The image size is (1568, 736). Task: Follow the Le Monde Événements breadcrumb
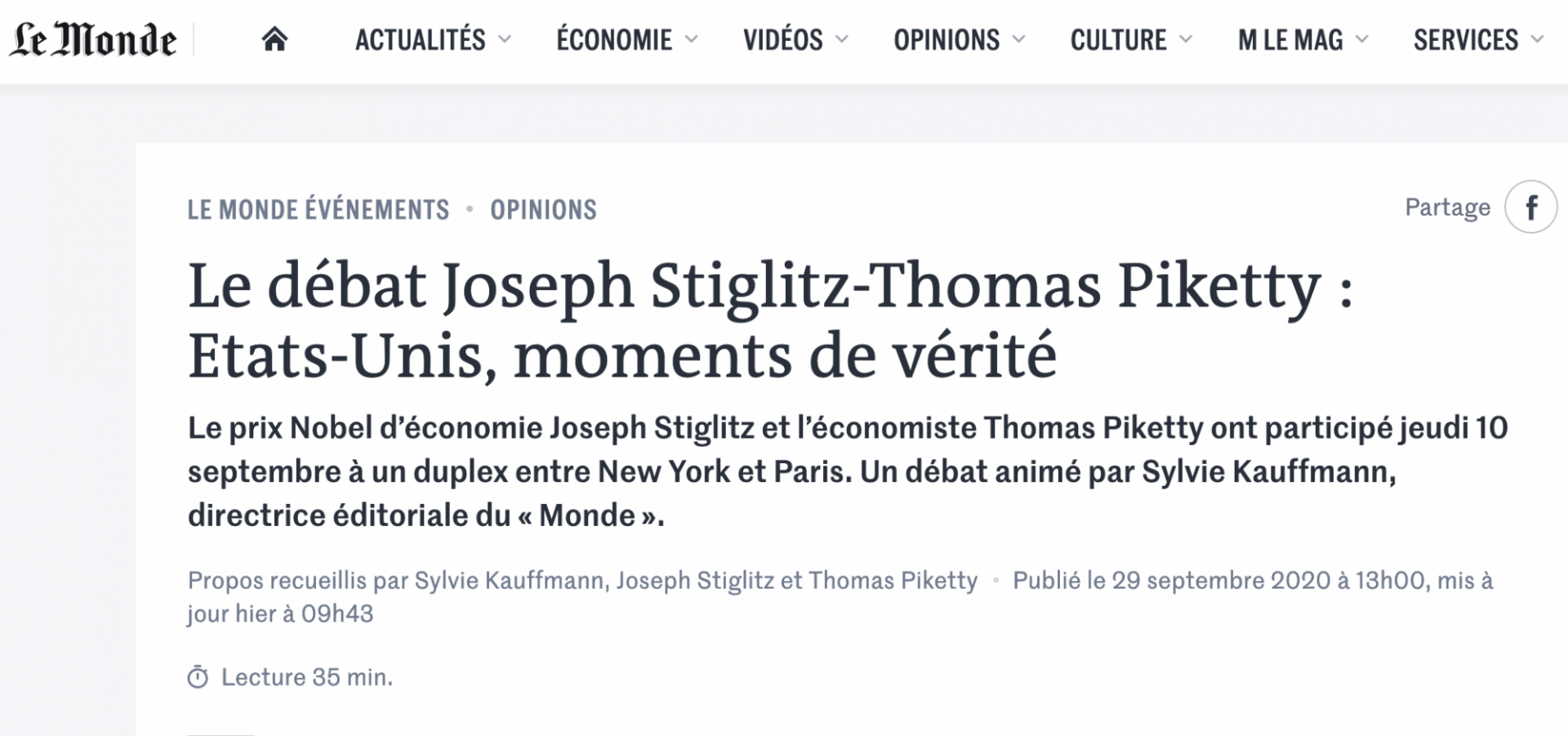coord(318,210)
